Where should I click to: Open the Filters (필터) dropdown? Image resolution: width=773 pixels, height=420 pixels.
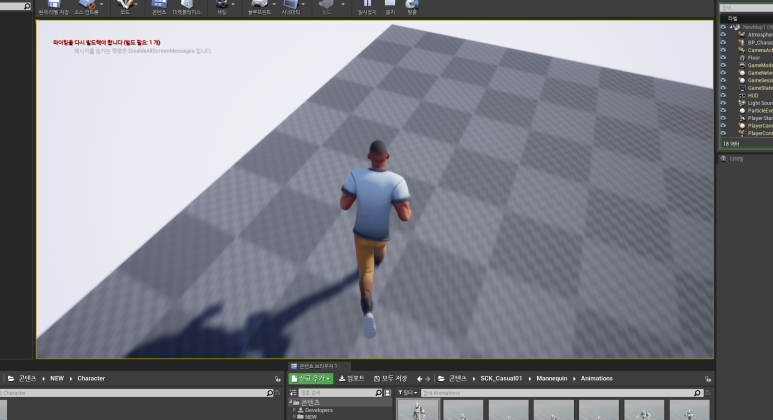[408, 393]
